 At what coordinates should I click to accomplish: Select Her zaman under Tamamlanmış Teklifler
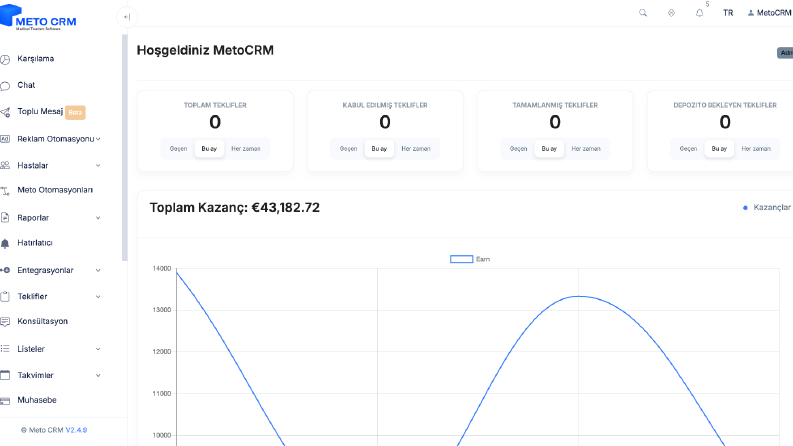tap(586, 149)
